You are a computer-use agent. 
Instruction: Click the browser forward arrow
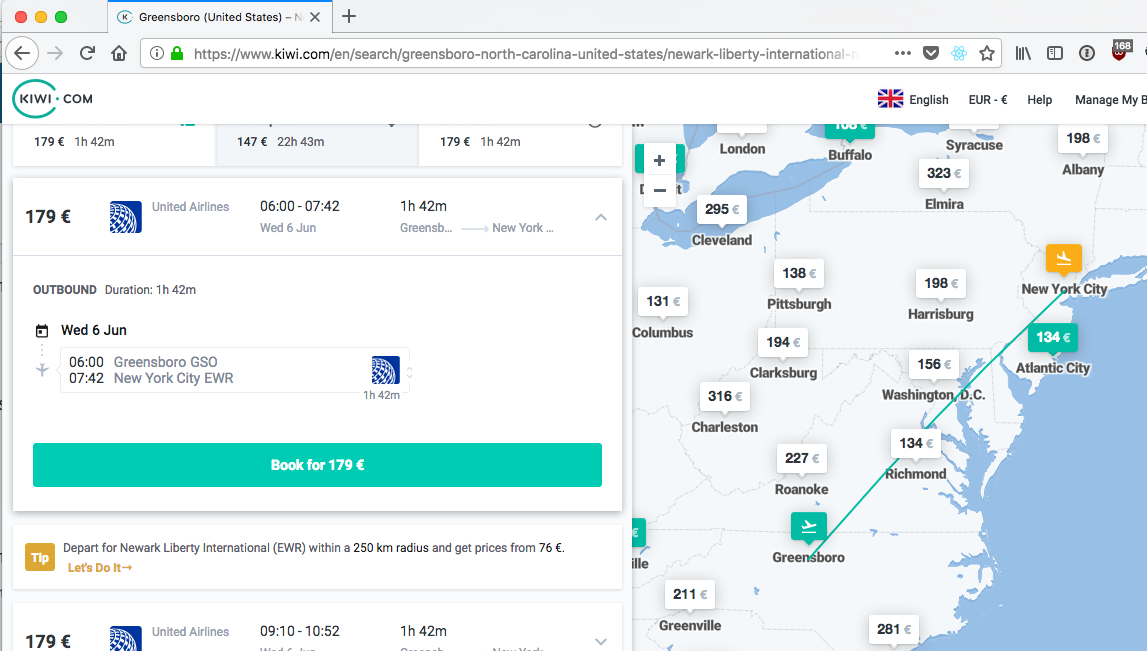(55, 53)
